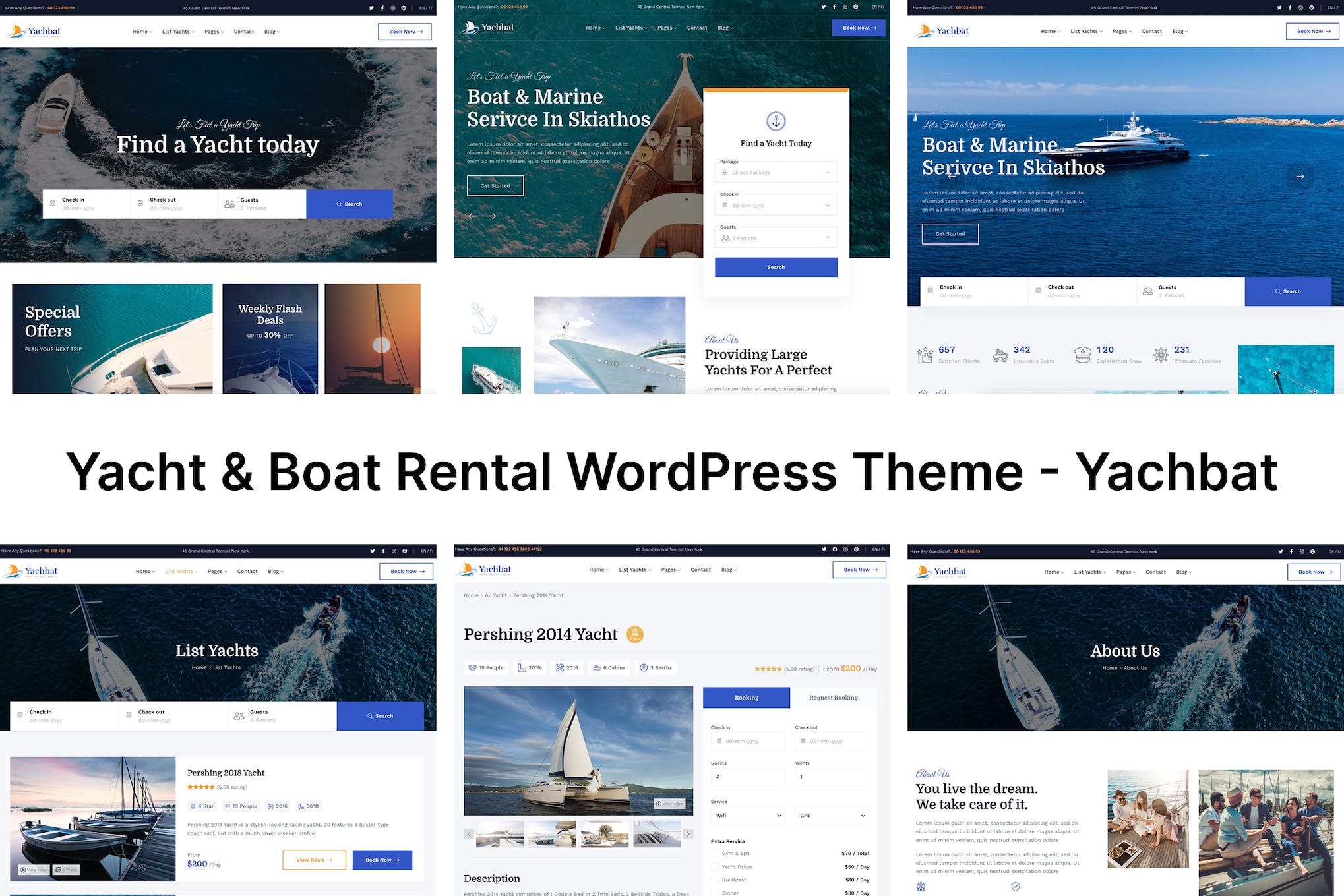This screenshot has height=896, width=1344.
Task: Select the second yacht gallery thumbnail
Action: pyautogui.click(x=552, y=833)
